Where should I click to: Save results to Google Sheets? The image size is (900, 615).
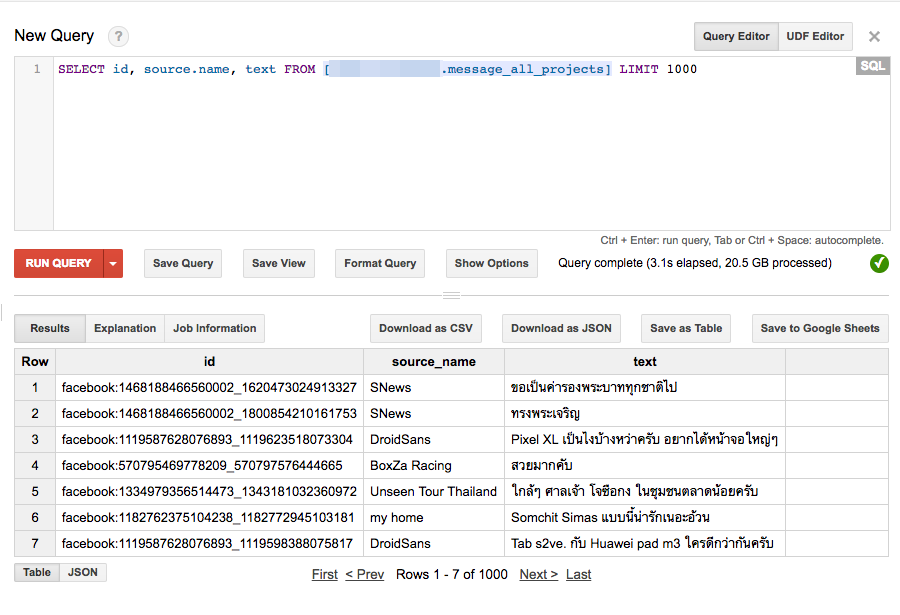(x=820, y=328)
